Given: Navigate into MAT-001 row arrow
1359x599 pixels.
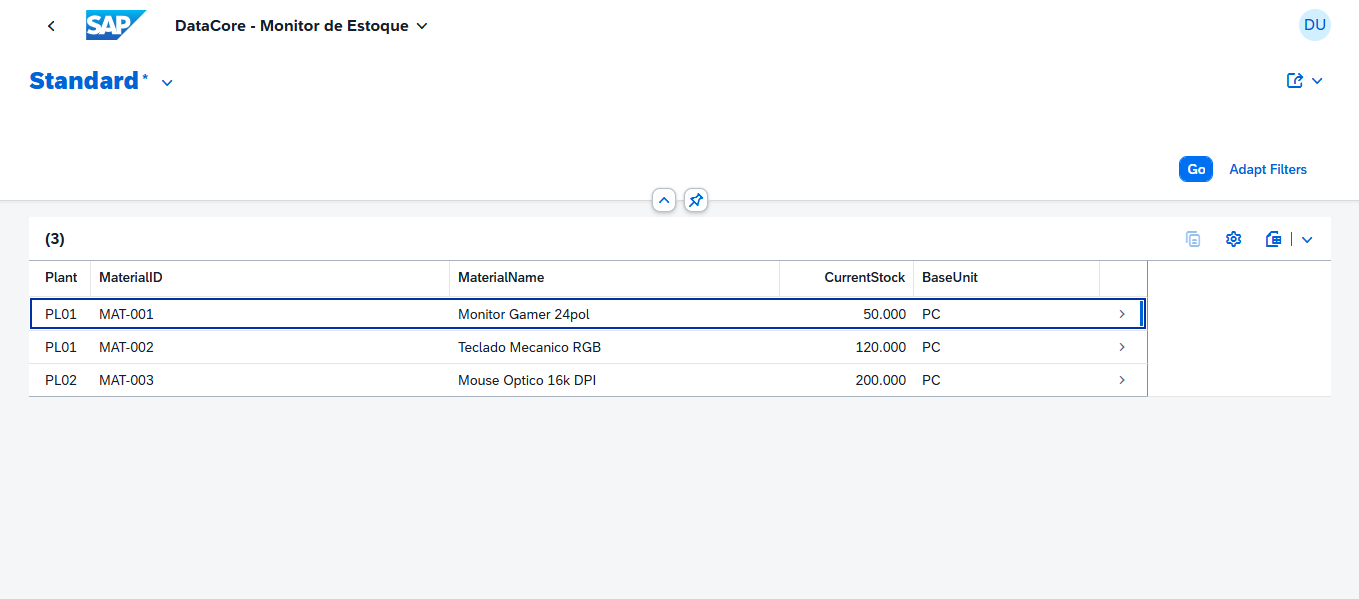Looking at the screenshot, I should [1122, 314].
